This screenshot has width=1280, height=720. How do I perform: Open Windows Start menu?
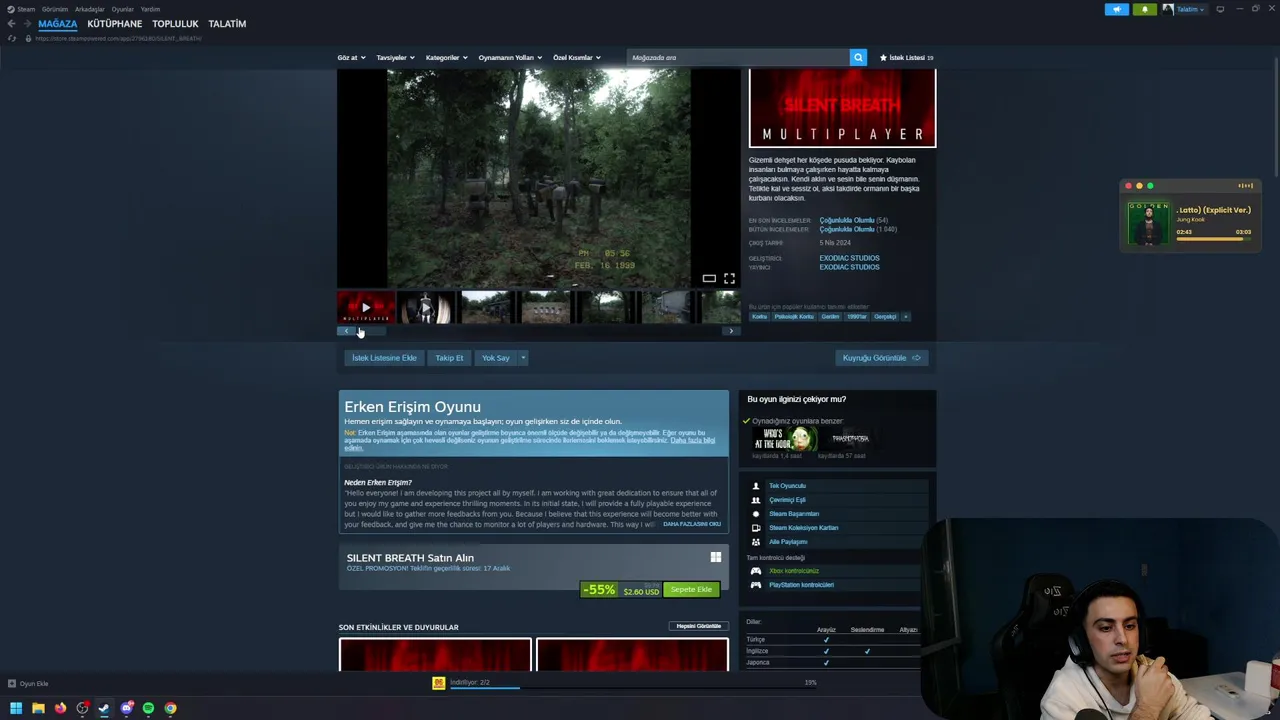[x=16, y=708]
